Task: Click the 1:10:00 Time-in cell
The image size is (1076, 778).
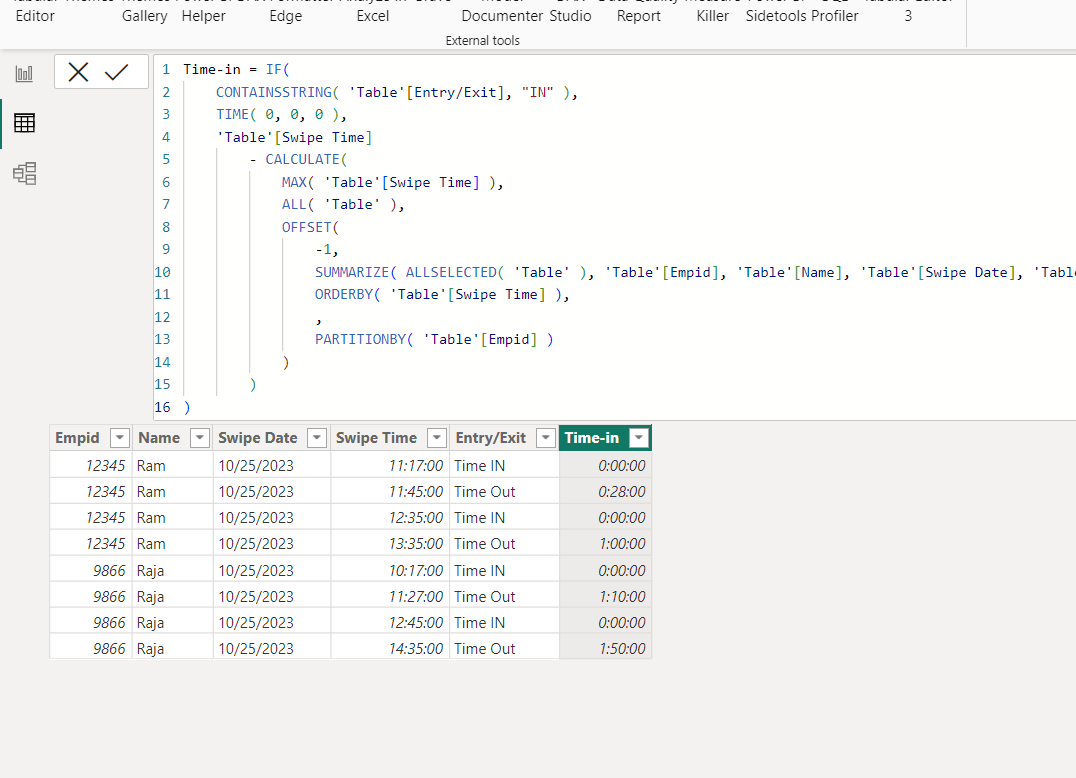Action: click(x=605, y=596)
